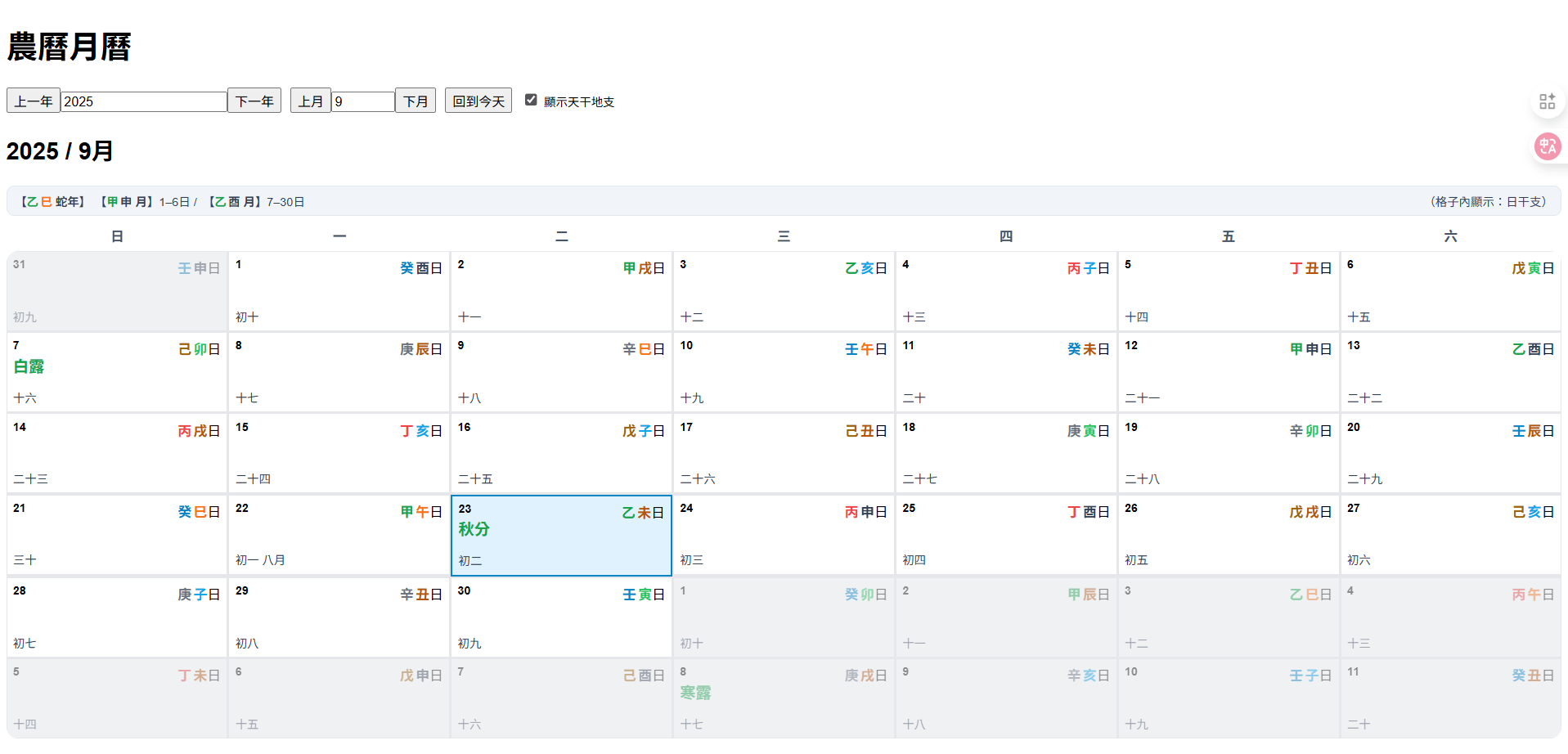1568x754 pixels.
Task: Select September 28 庚子日 cell
Action: pyautogui.click(x=117, y=617)
